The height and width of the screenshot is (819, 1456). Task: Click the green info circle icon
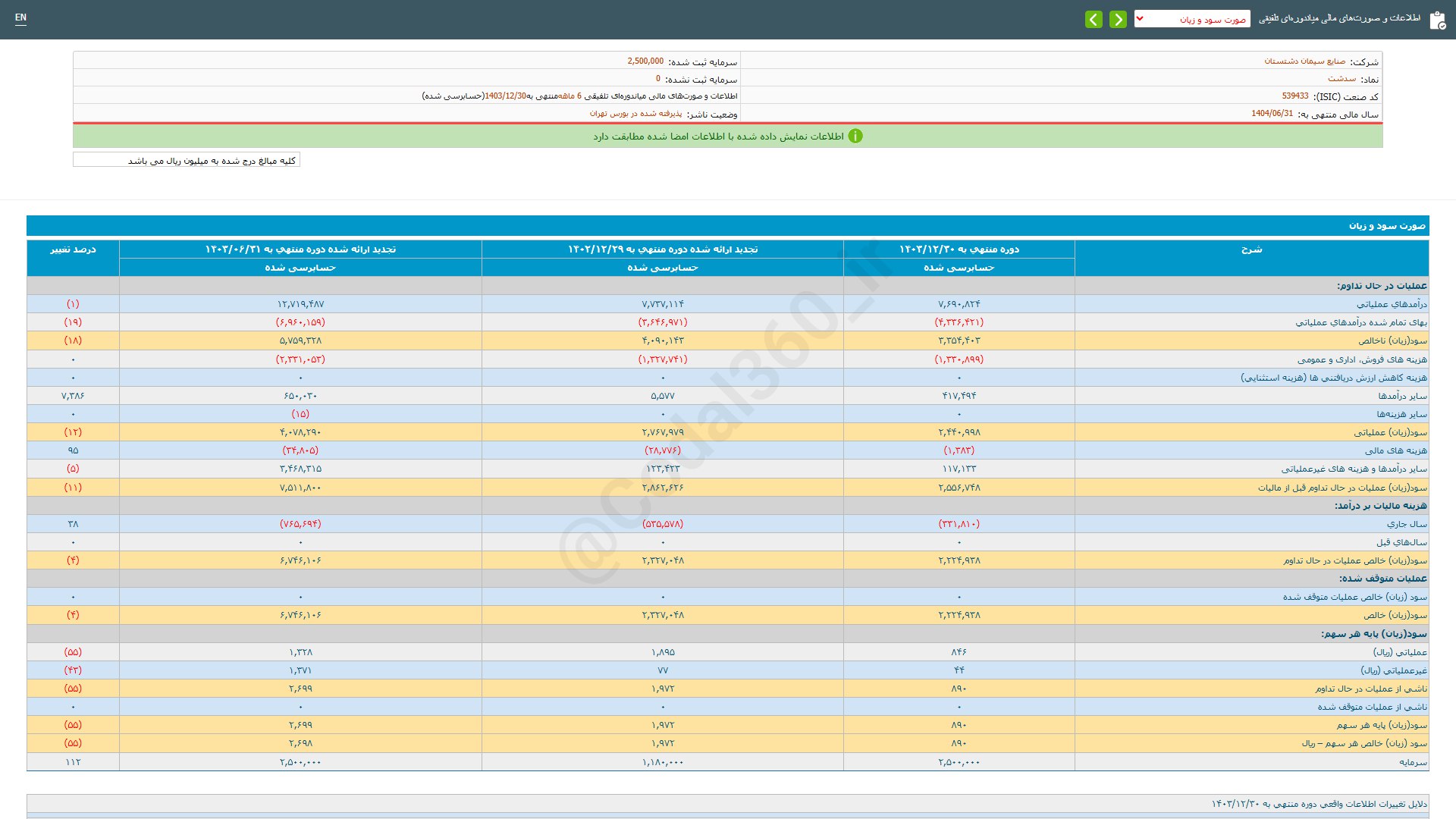855,136
